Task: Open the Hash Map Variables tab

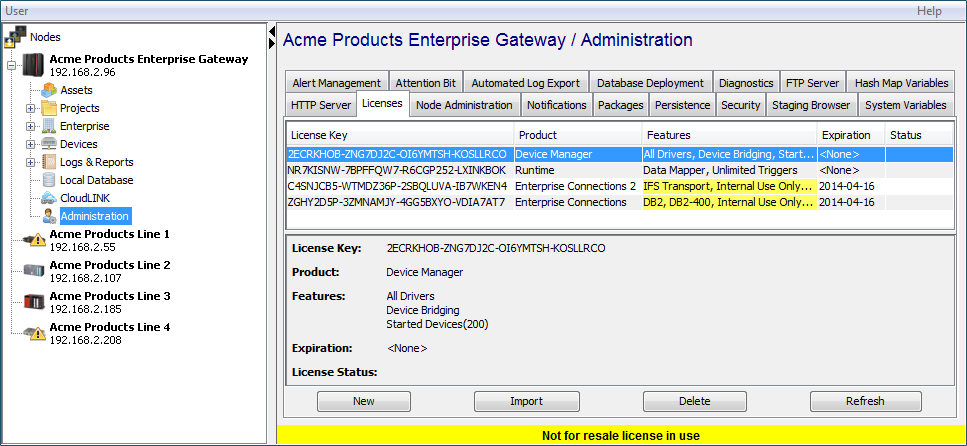Action: coord(902,83)
